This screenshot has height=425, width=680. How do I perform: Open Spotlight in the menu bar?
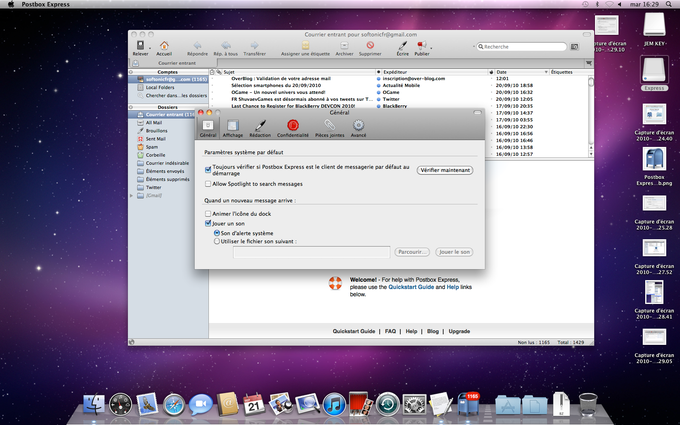point(669,4)
